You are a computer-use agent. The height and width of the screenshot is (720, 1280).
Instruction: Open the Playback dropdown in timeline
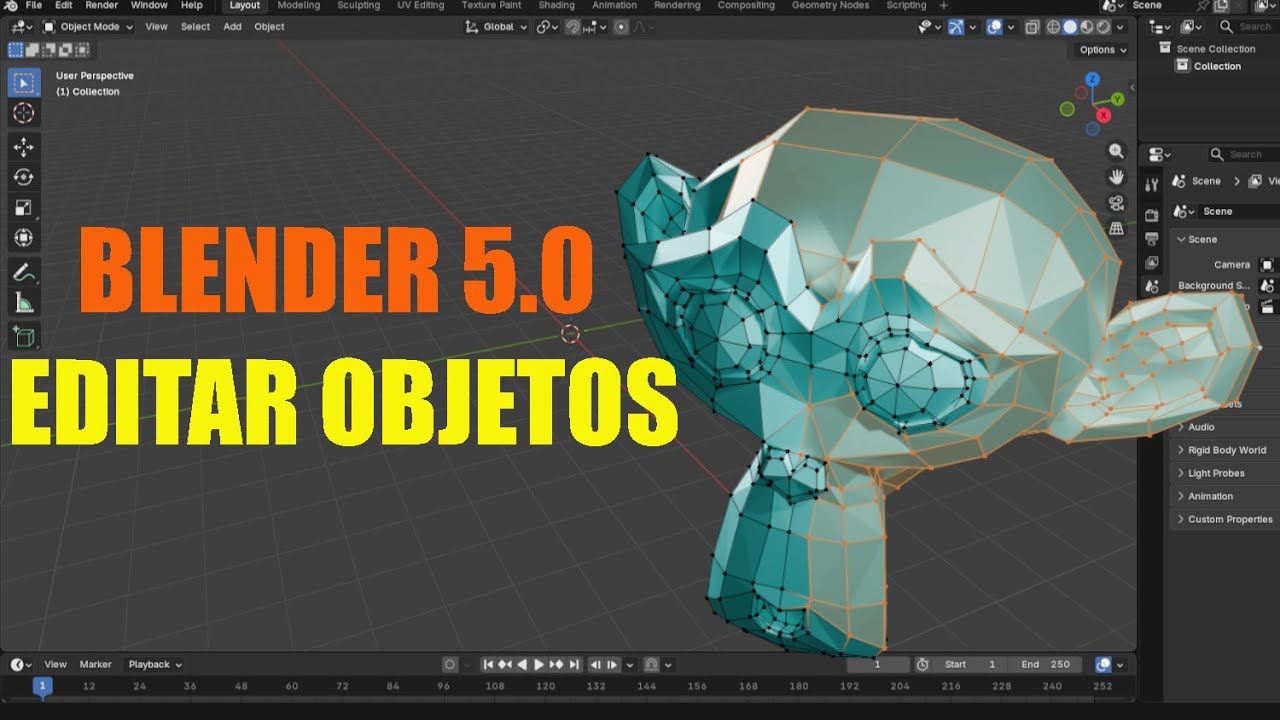[155, 664]
